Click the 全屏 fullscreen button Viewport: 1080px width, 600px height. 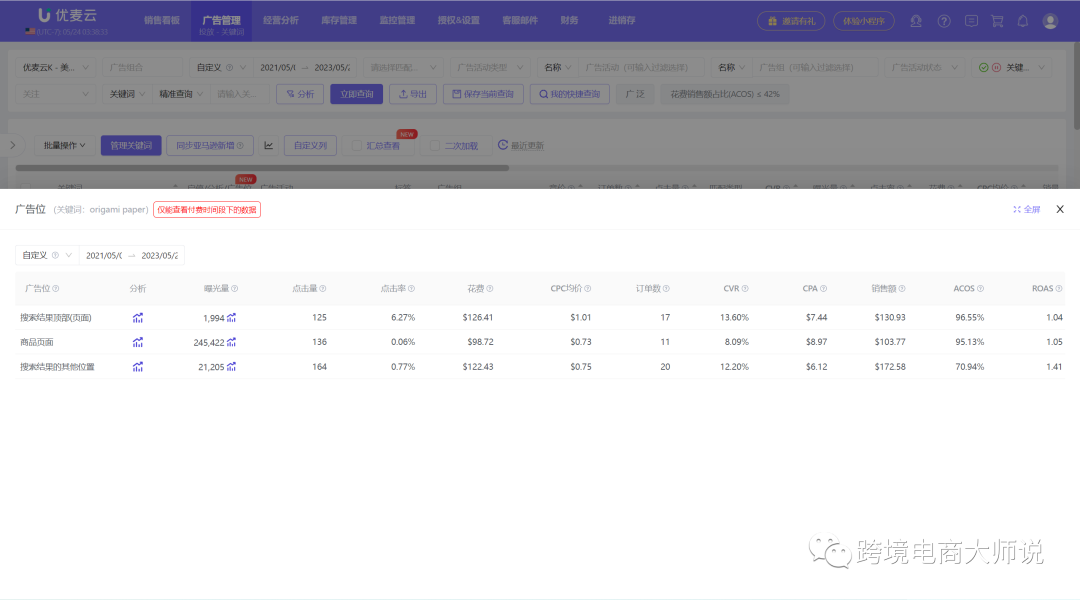coord(1027,209)
